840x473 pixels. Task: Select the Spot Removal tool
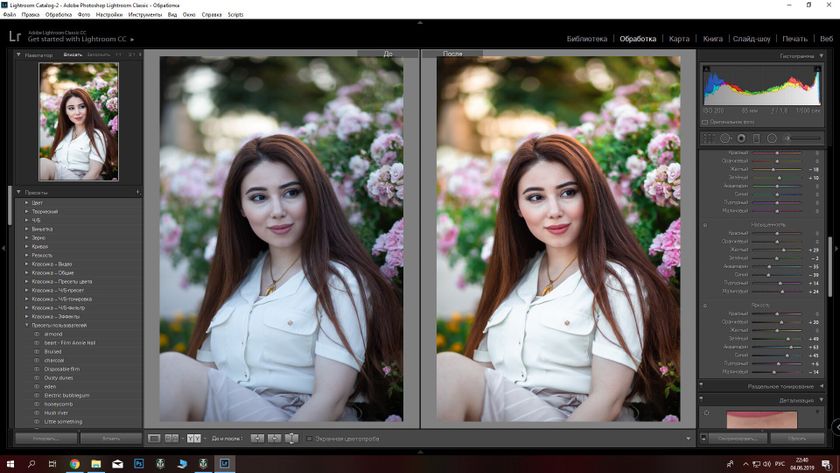(725, 138)
